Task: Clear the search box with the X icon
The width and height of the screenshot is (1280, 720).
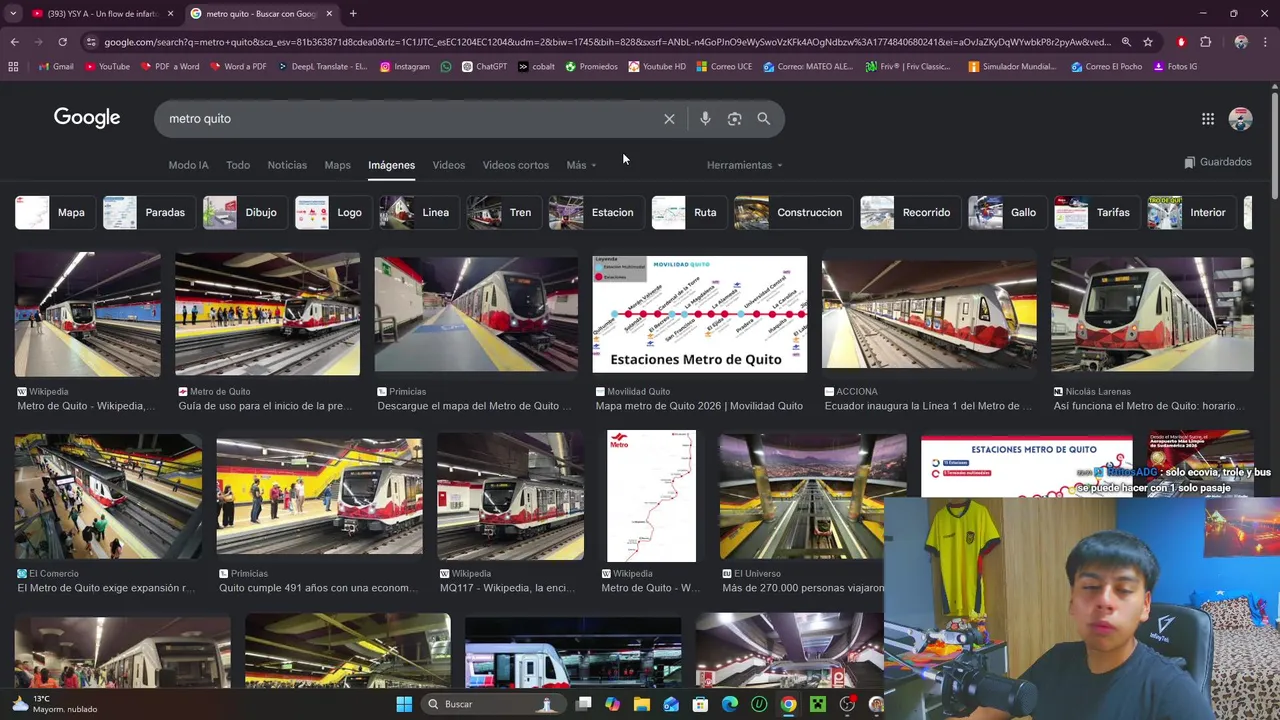Action: point(669,119)
